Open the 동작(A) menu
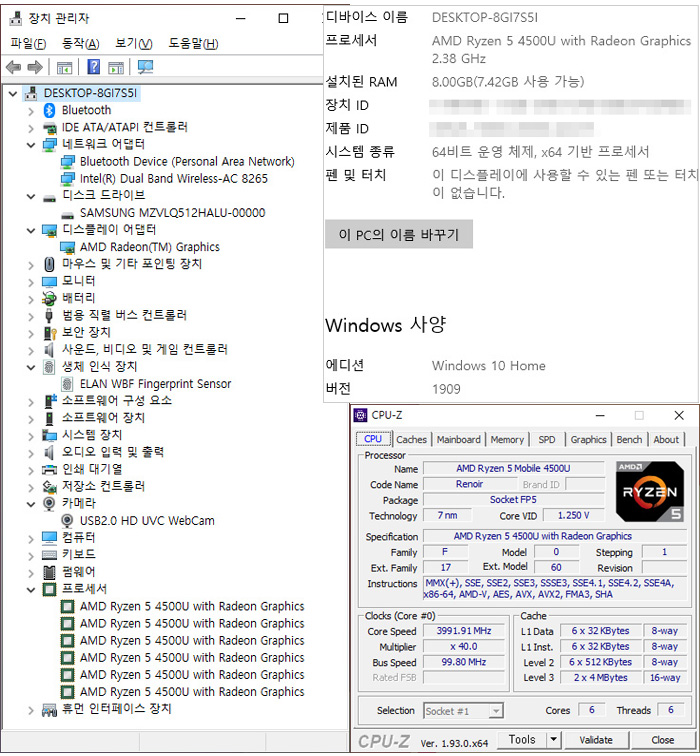This screenshot has width=700, height=756. (x=80, y=43)
